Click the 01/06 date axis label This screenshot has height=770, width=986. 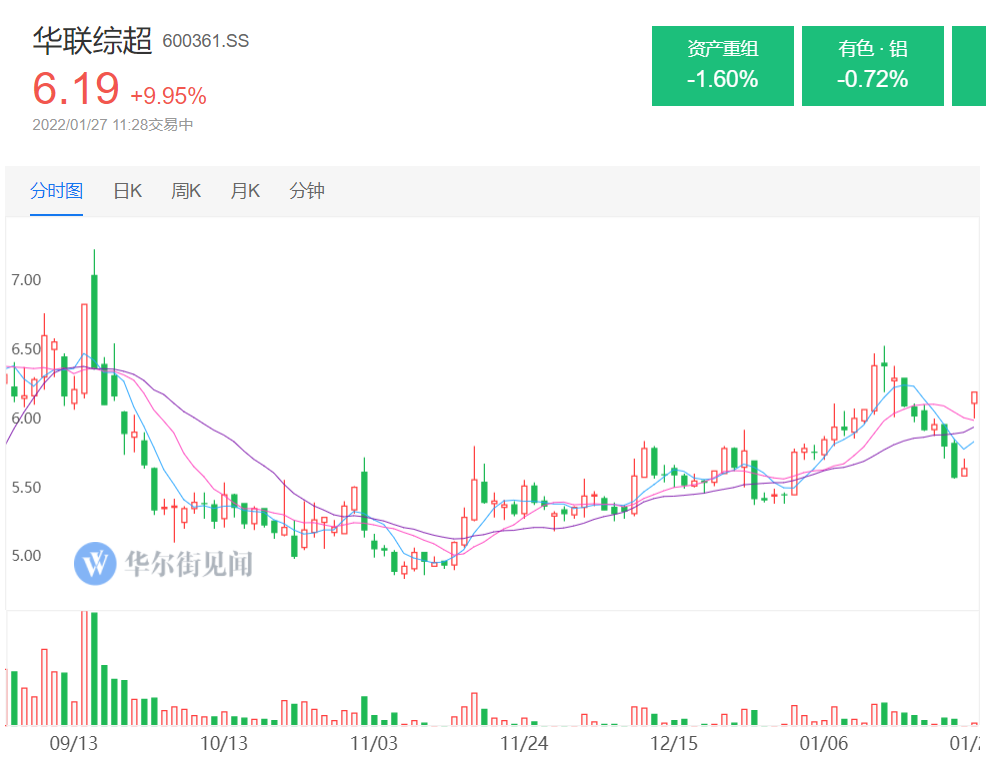(x=824, y=744)
